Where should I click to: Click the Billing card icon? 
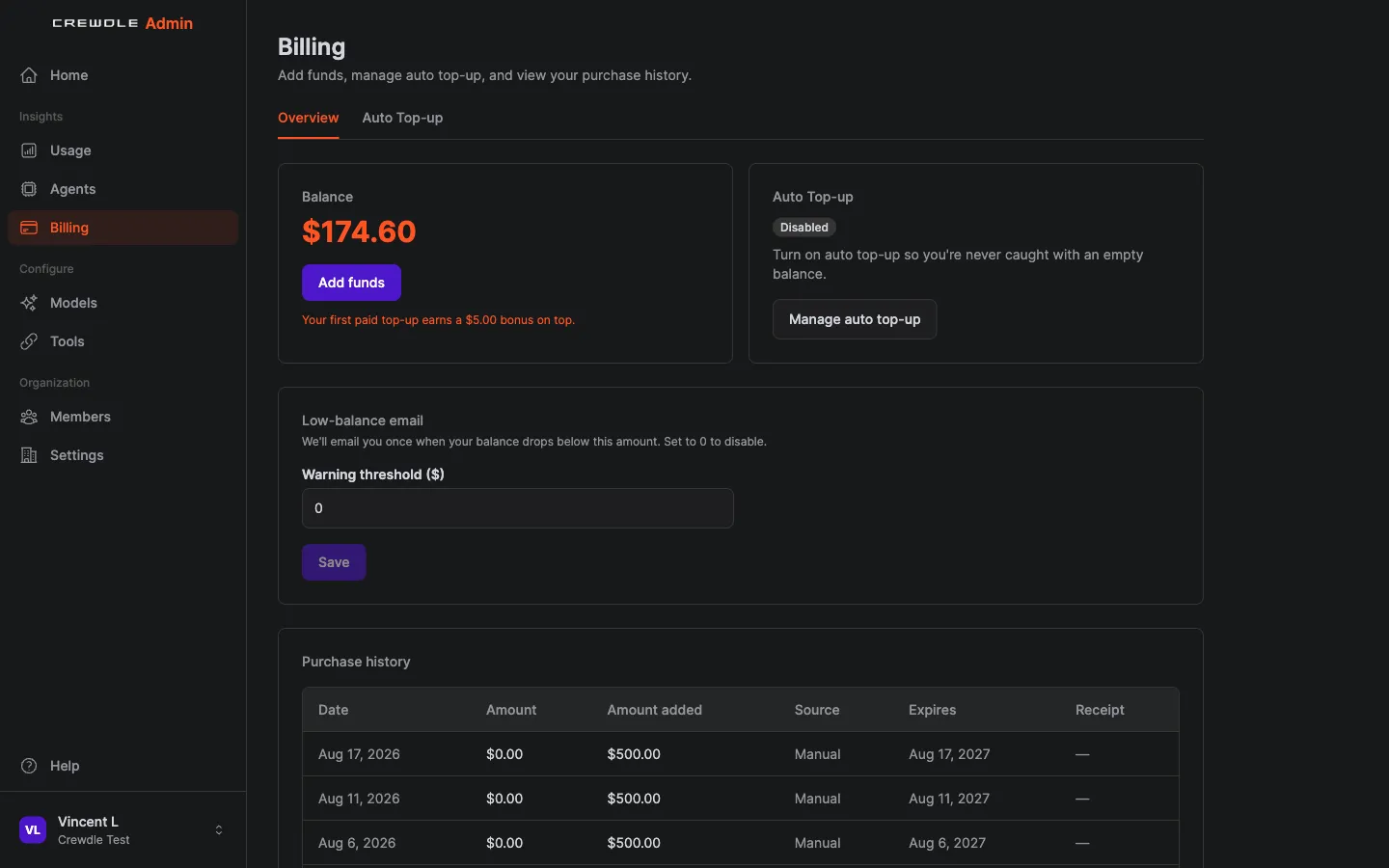29,228
